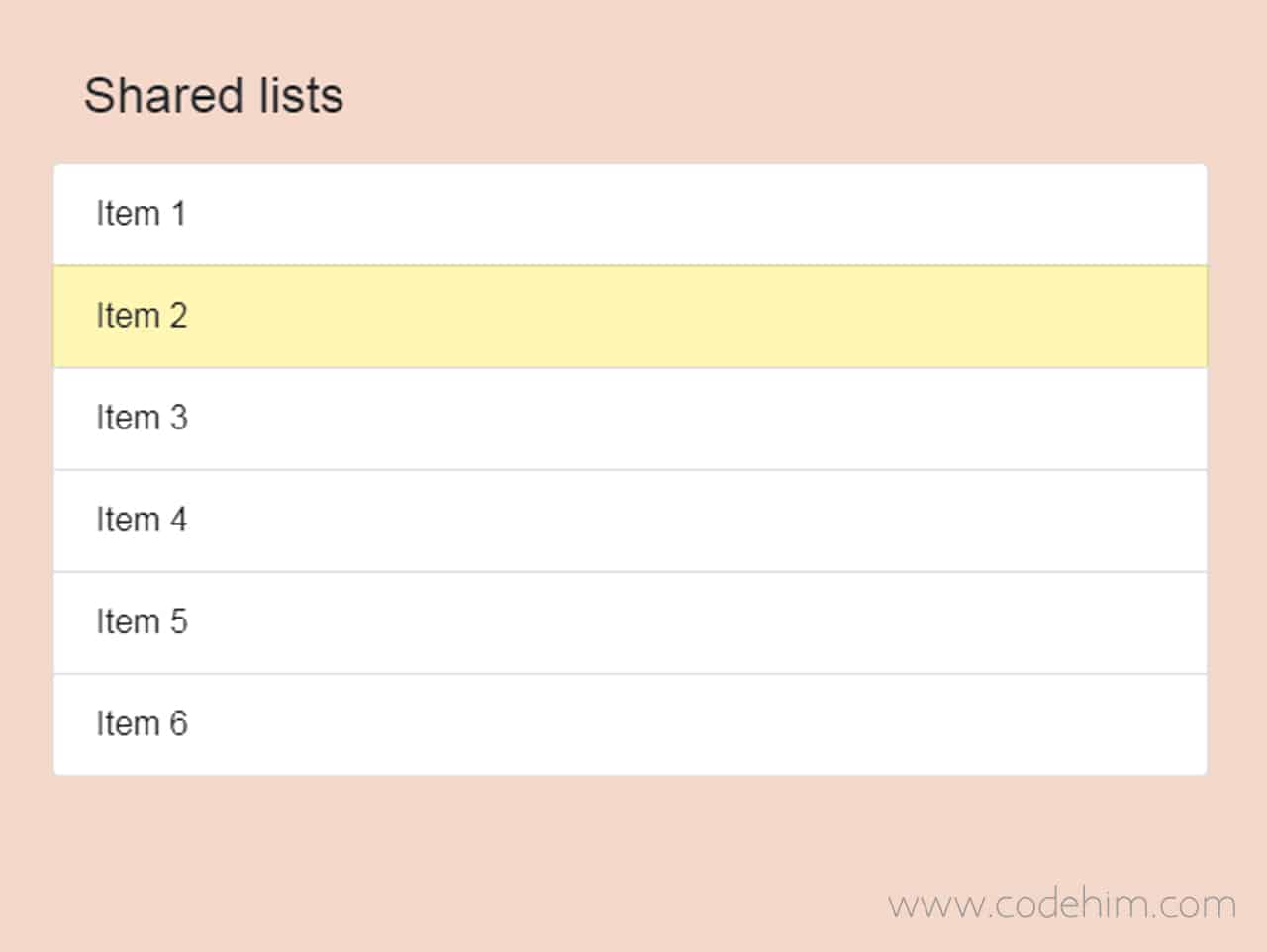Click the "Shared lists" heading
Viewport: 1267px width, 952px height.
214,95
